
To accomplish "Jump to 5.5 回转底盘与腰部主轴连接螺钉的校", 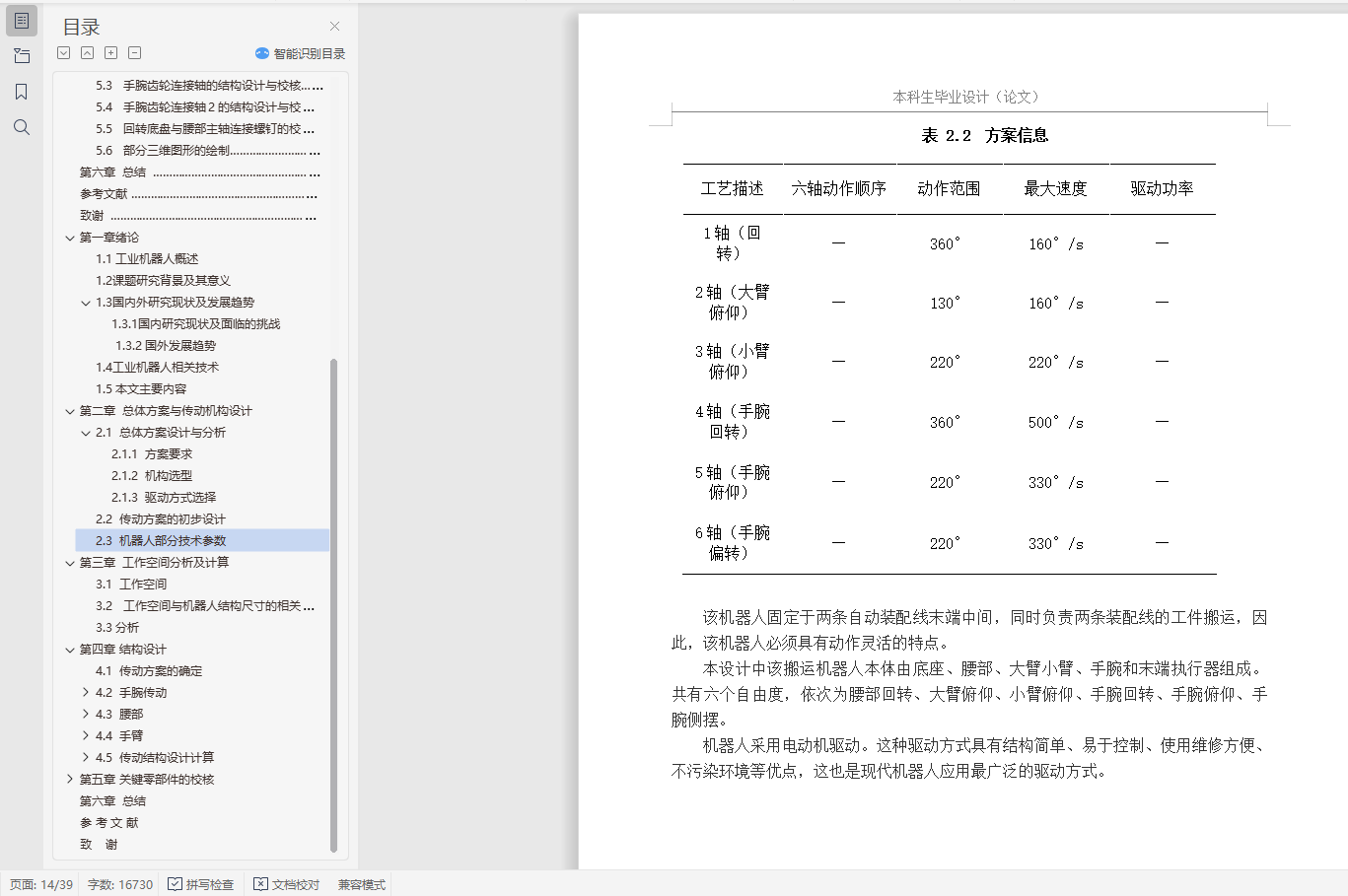I will [x=205, y=129].
